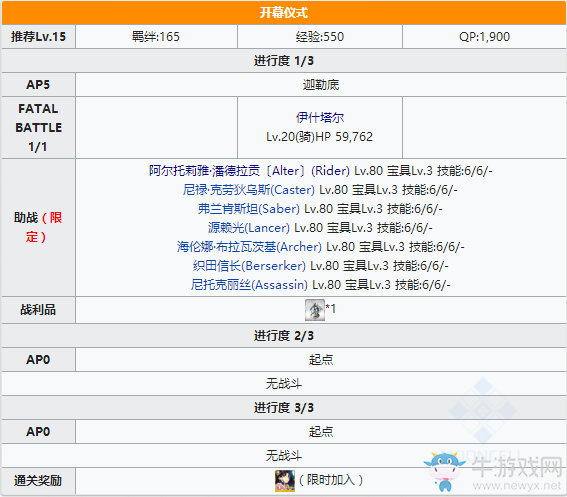The image size is (567, 497).
Task: Select the 进行度 2/3 section header
Action: (x=284, y=336)
